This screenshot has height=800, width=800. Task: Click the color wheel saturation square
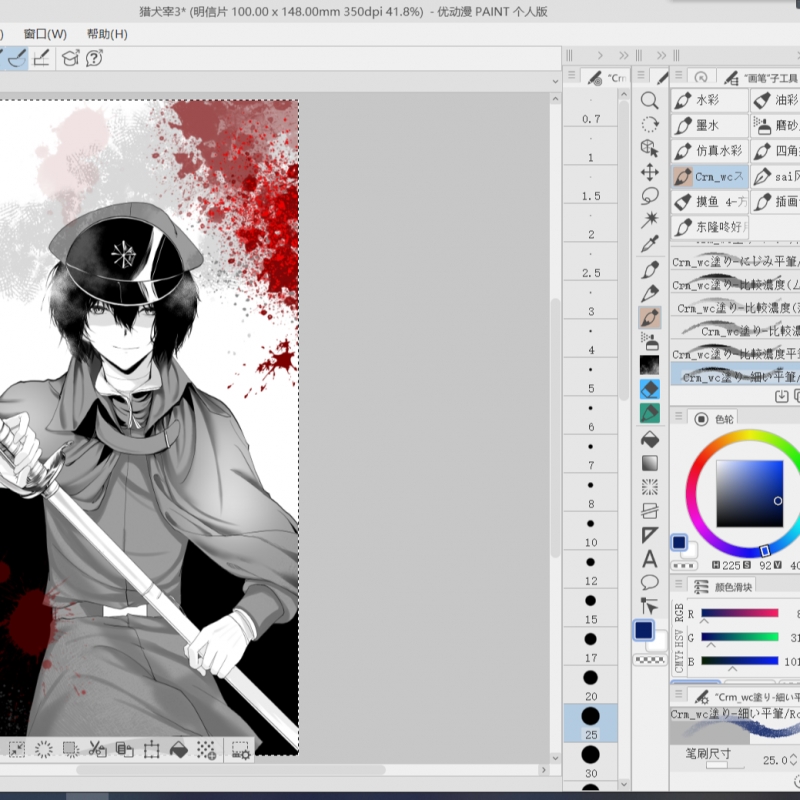pyautogui.click(x=749, y=493)
